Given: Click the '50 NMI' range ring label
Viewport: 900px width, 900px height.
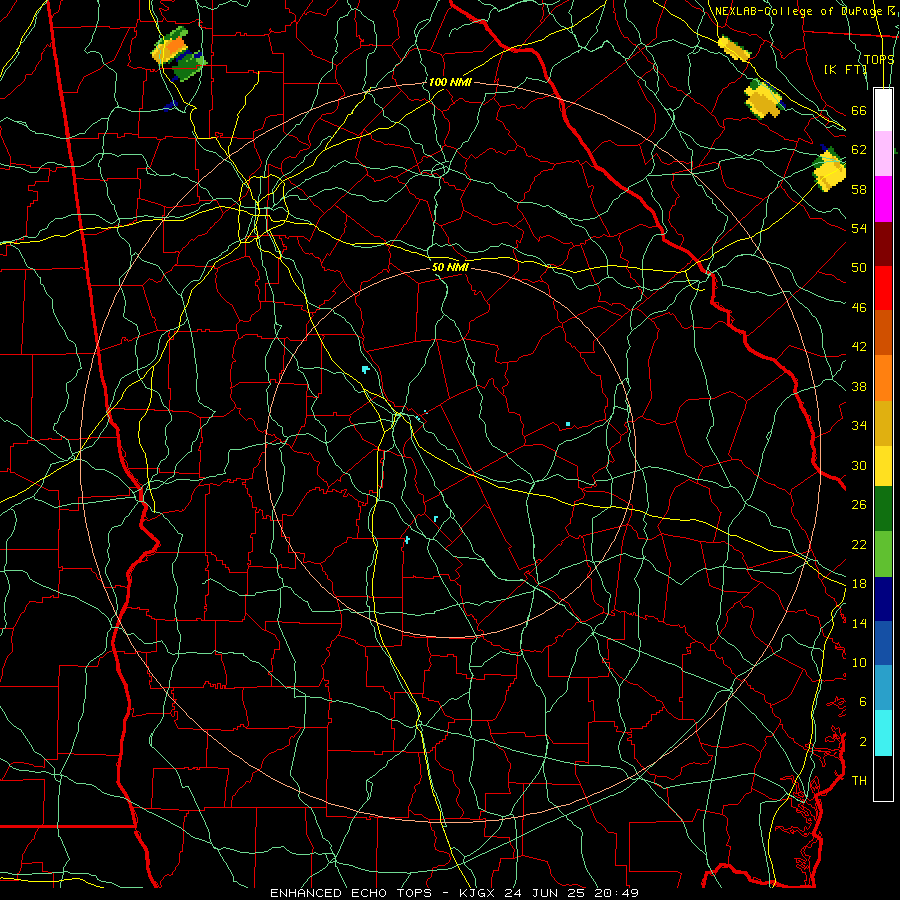Looking at the screenshot, I should (450, 267).
